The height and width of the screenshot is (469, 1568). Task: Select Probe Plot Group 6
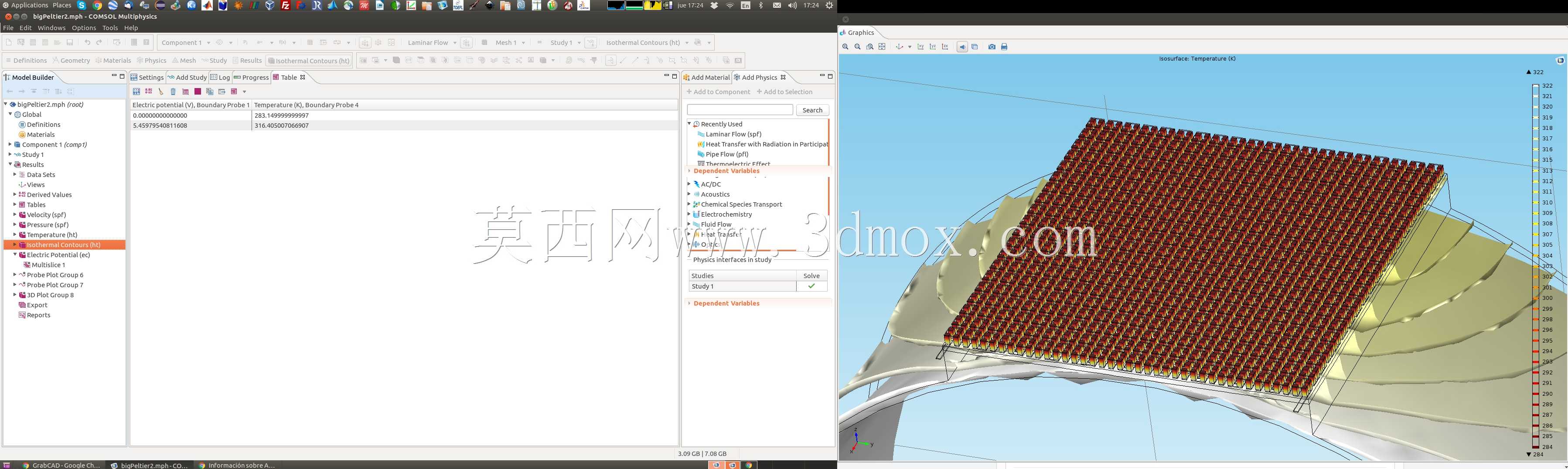[x=55, y=275]
